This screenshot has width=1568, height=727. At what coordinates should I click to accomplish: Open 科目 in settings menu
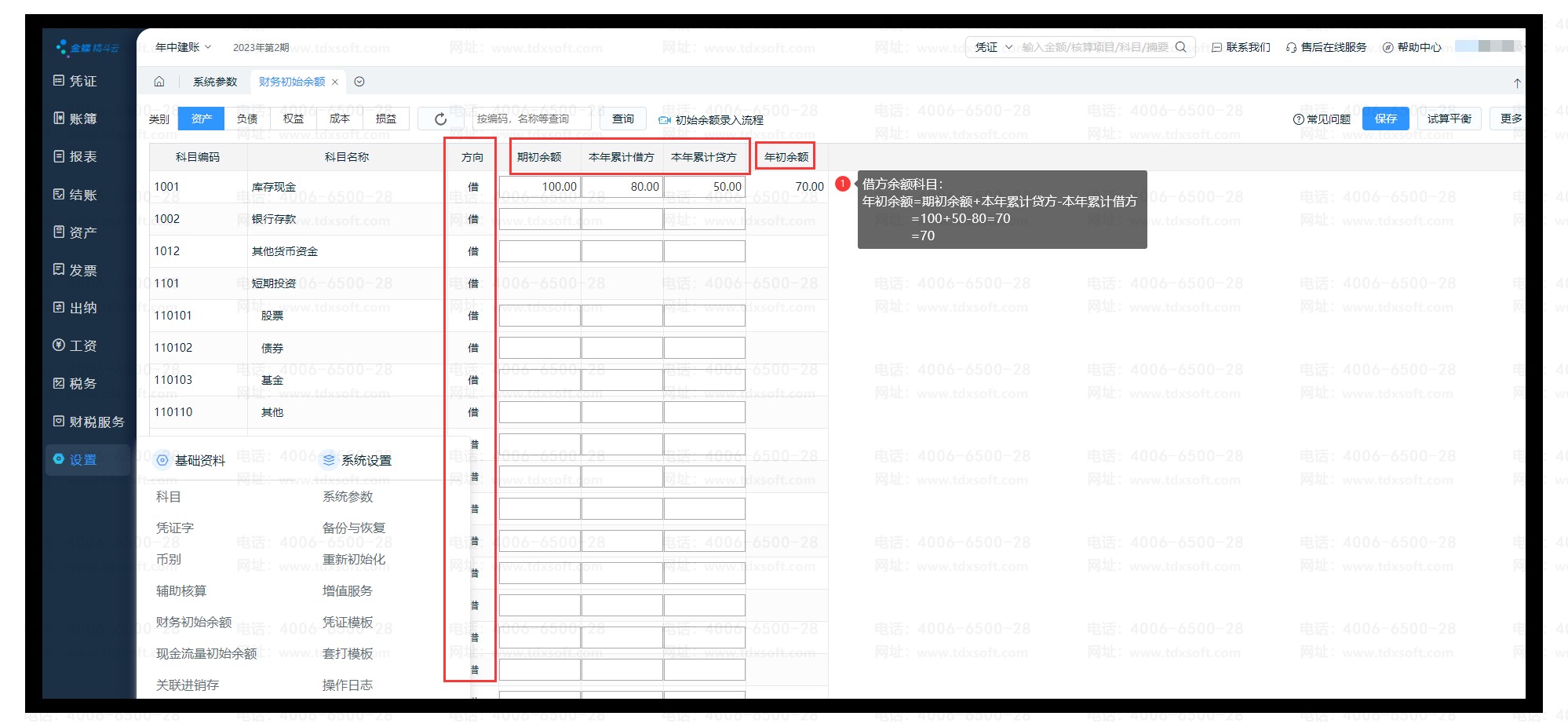point(169,497)
